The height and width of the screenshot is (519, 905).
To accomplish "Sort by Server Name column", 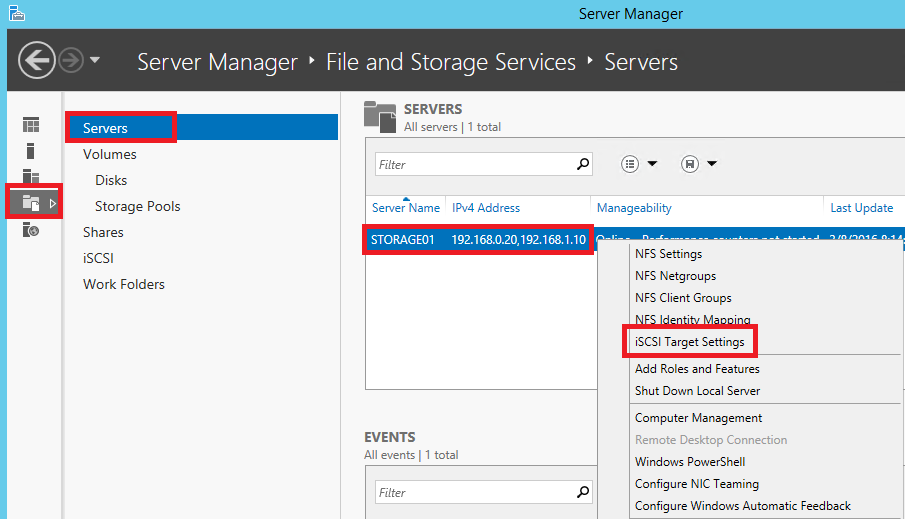I will (406, 208).
